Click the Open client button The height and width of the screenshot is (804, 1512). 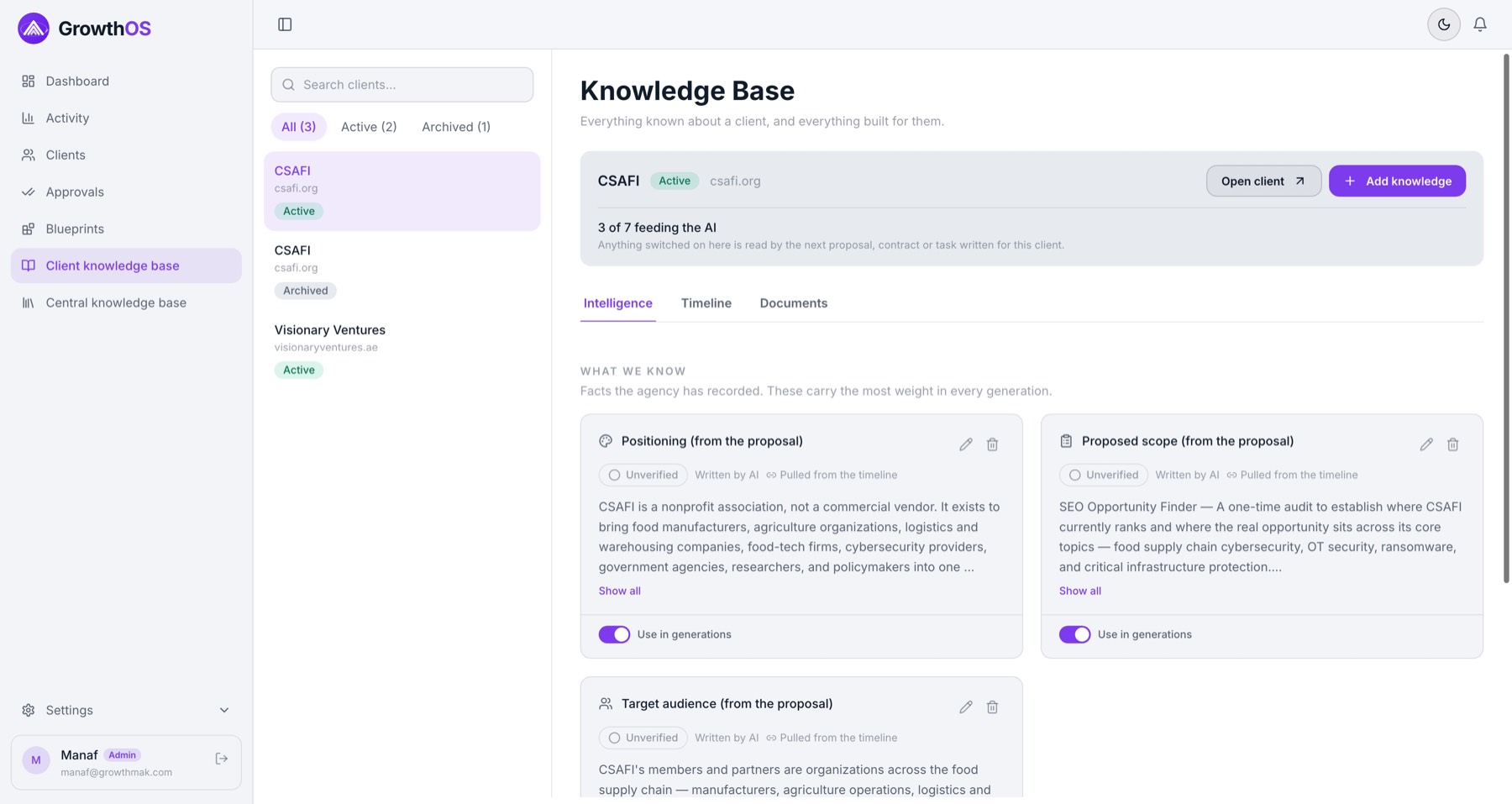click(x=1263, y=181)
